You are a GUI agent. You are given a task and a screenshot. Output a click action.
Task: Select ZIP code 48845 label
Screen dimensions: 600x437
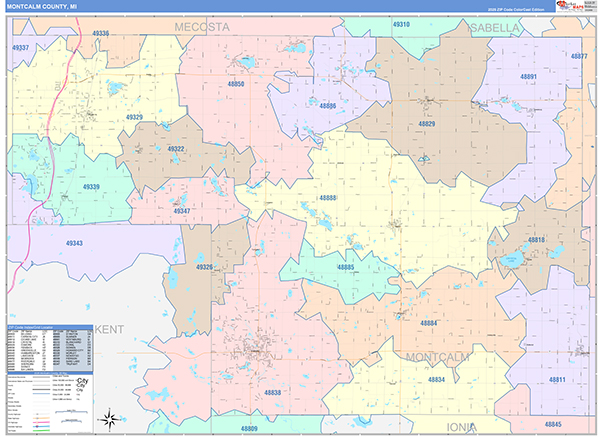pos(553,424)
